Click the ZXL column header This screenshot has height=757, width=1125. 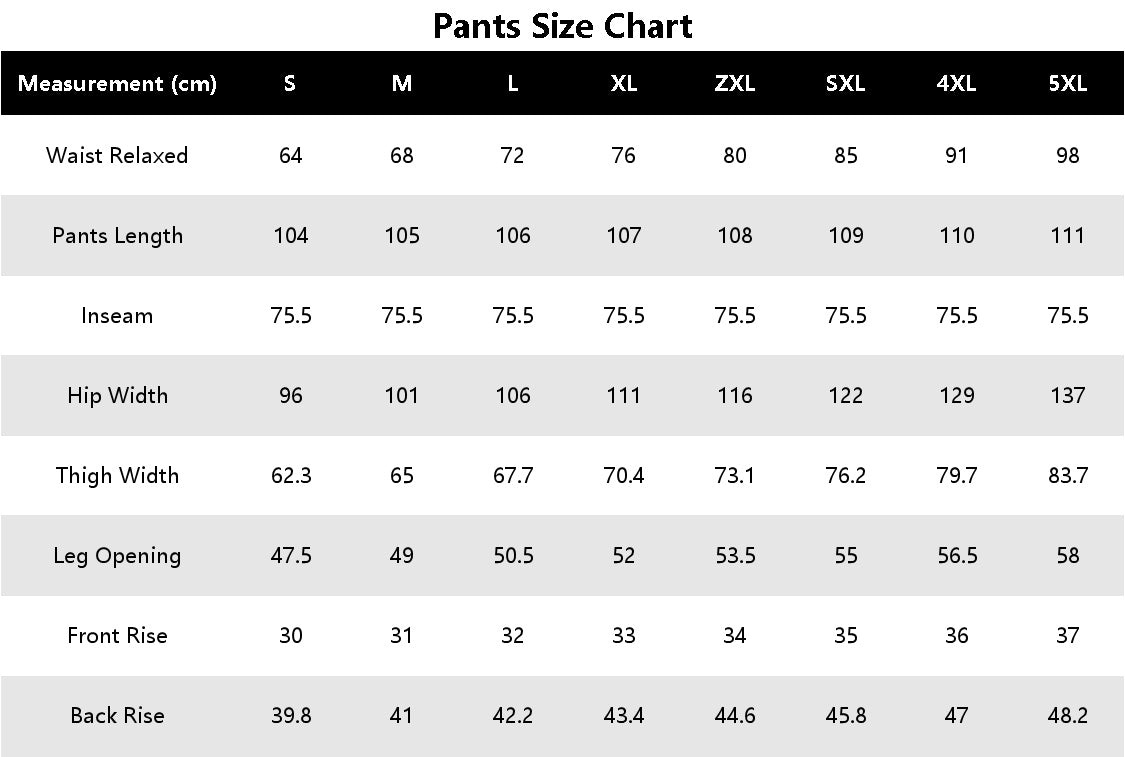coord(735,84)
